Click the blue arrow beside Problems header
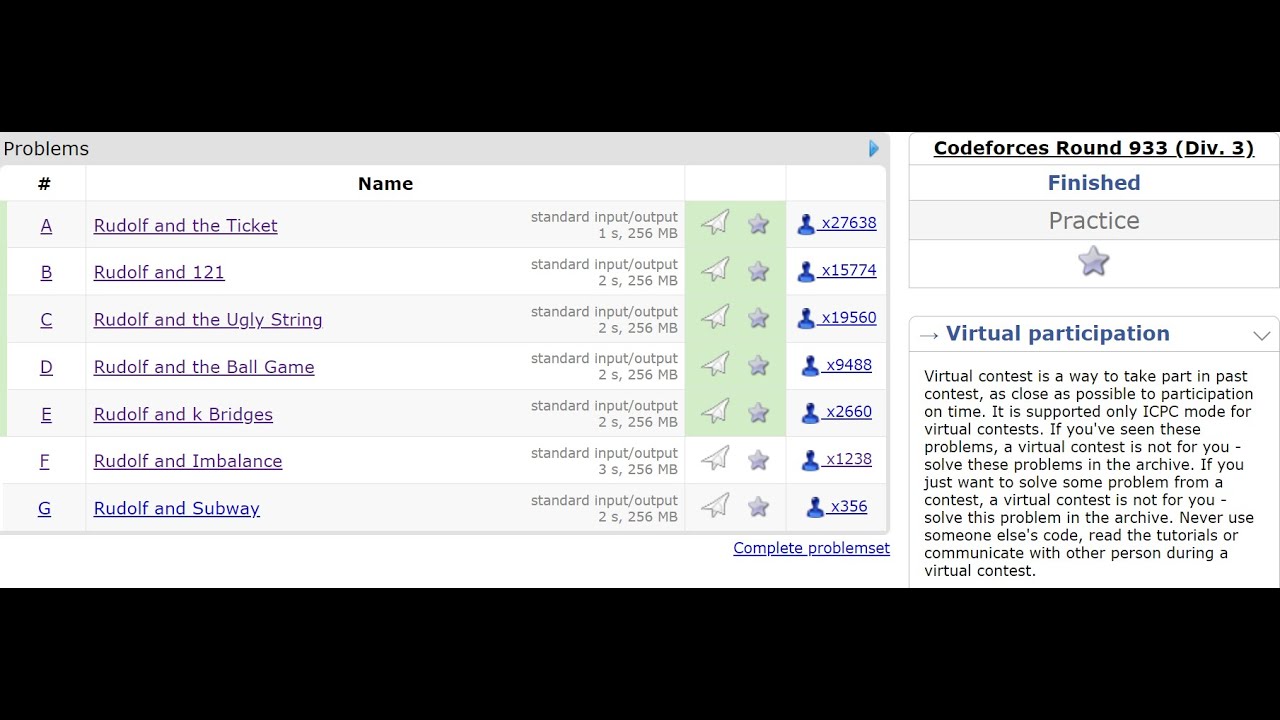 (x=874, y=149)
